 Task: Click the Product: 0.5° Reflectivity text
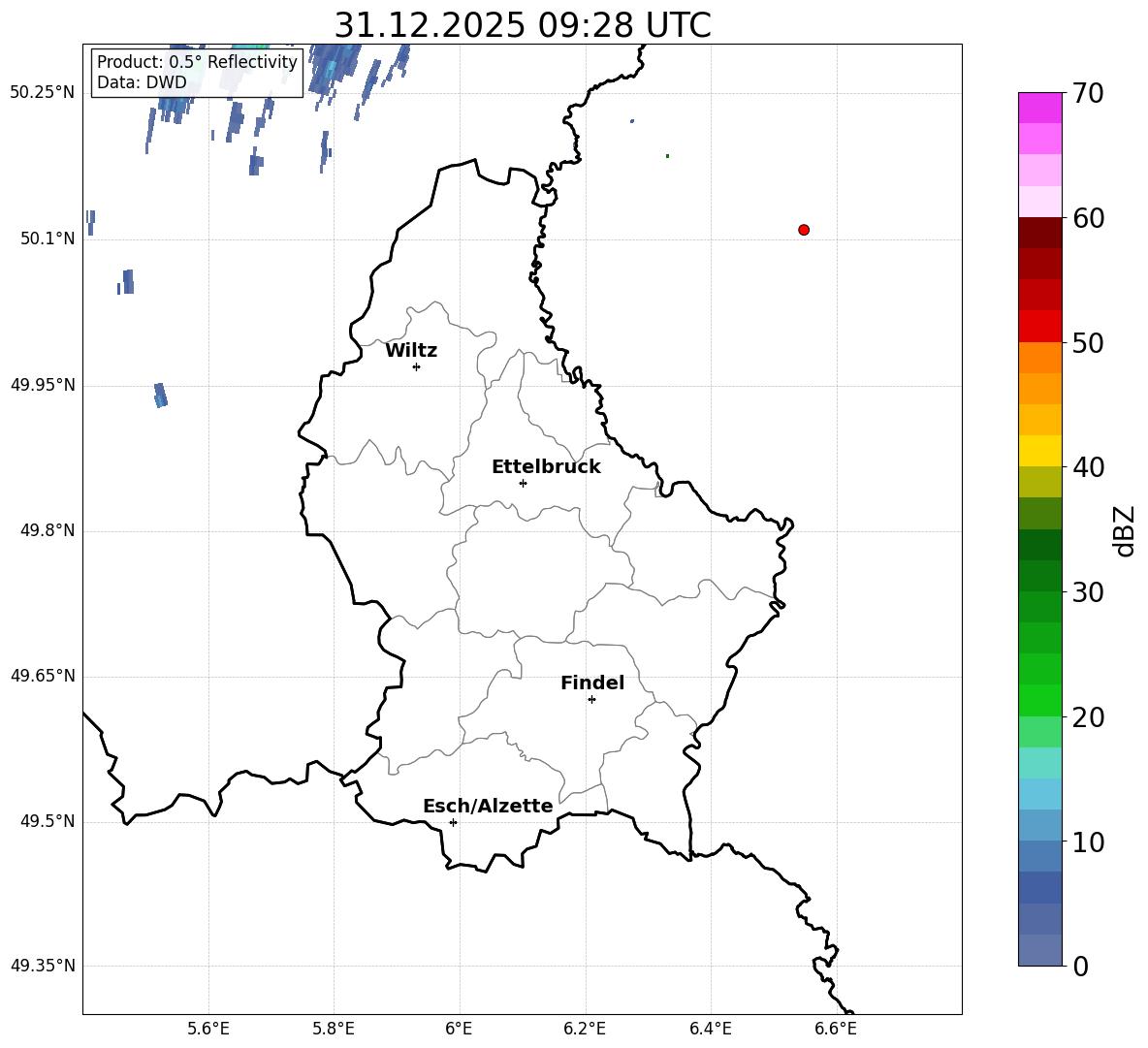197,62
